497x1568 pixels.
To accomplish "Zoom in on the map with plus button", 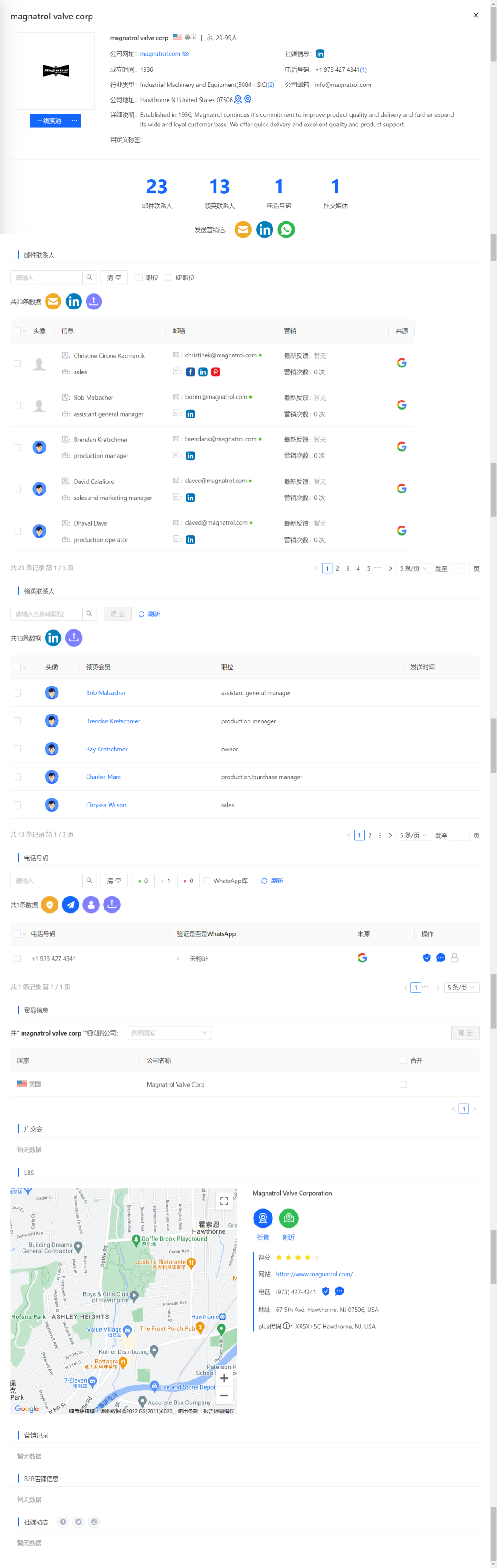I will (x=224, y=1378).
